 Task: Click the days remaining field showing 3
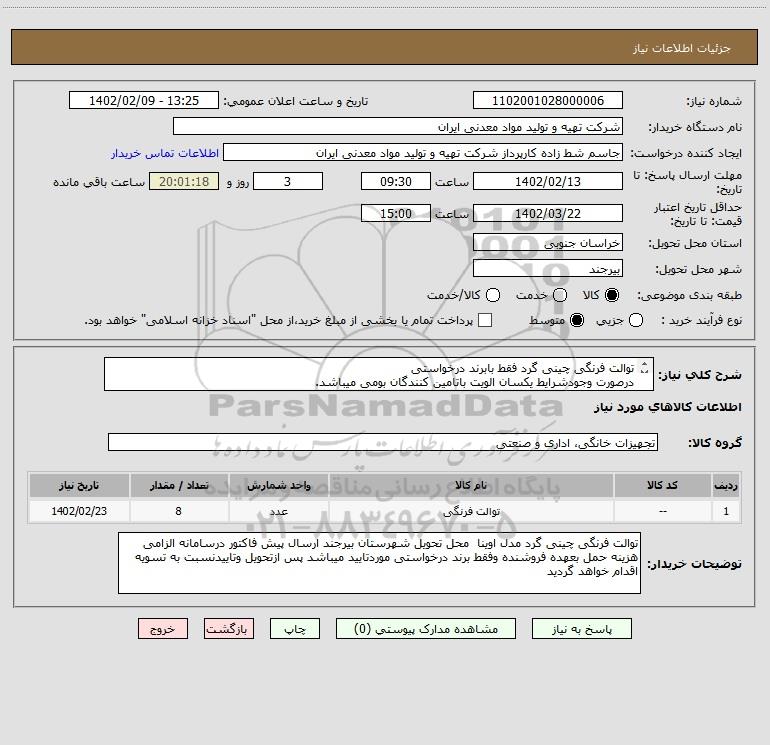pyautogui.click(x=288, y=181)
